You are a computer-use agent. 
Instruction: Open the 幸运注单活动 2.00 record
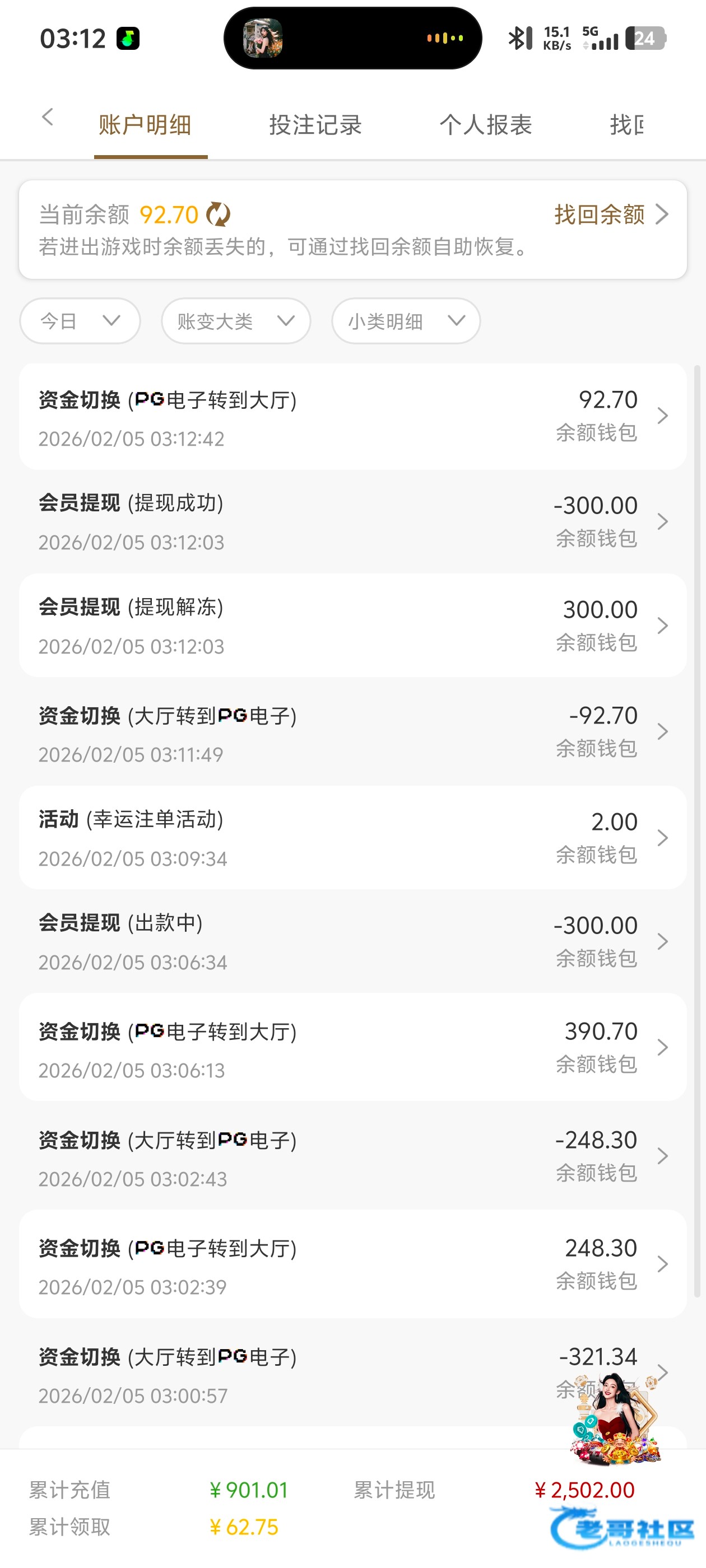pyautogui.click(x=352, y=838)
